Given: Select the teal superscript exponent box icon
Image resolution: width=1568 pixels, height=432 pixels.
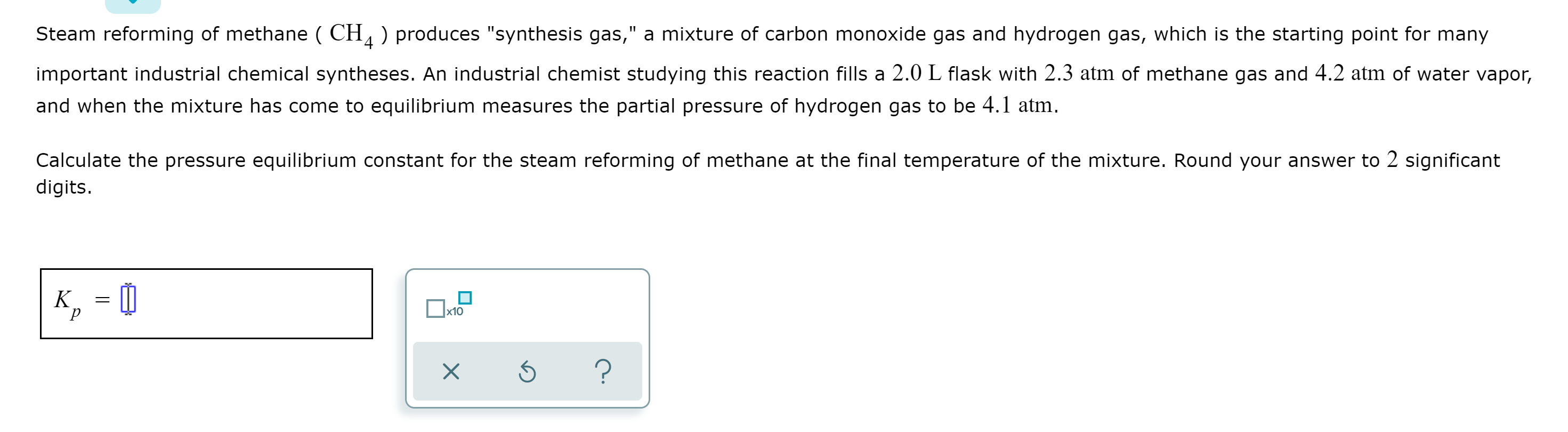Looking at the screenshot, I should 465,298.
